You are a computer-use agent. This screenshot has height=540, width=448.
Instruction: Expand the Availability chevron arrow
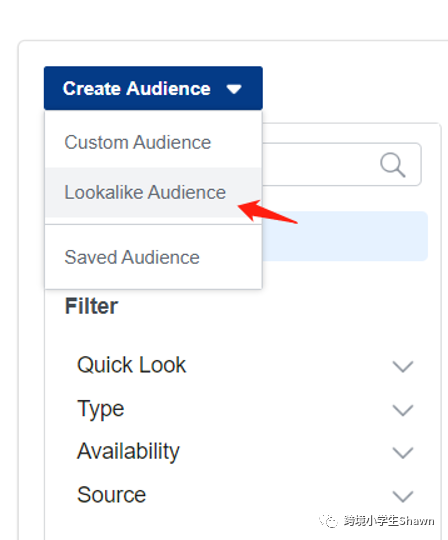pyautogui.click(x=403, y=453)
